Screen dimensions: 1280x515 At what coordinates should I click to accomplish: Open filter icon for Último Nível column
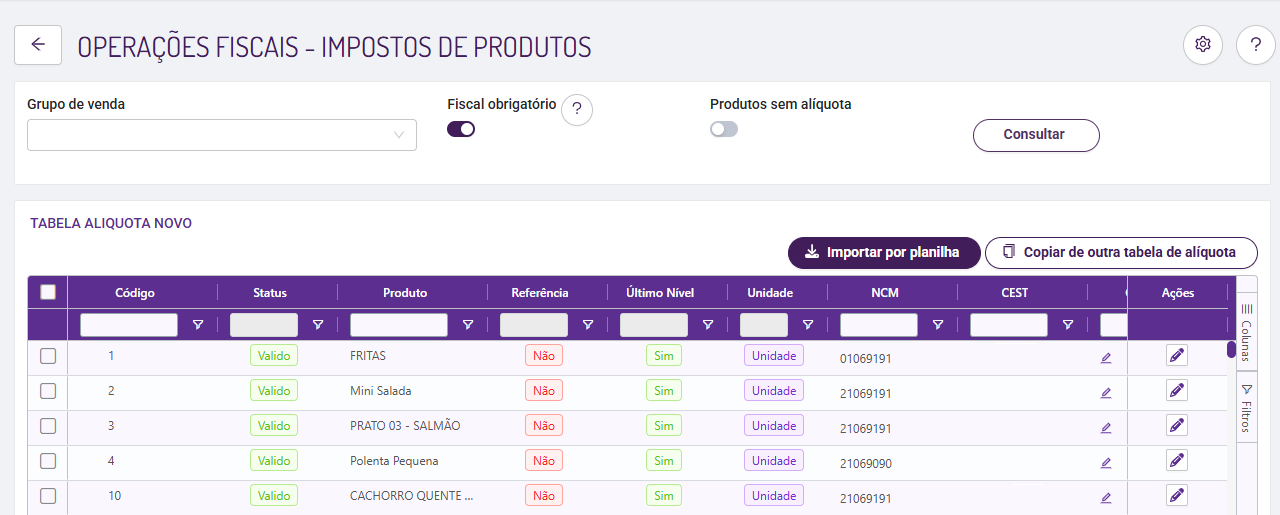coord(708,325)
